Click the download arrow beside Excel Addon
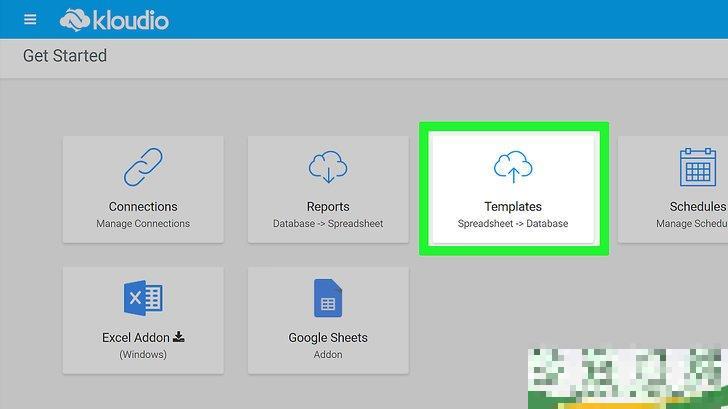Image resolution: width=728 pixels, height=409 pixels. tap(179, 337)
